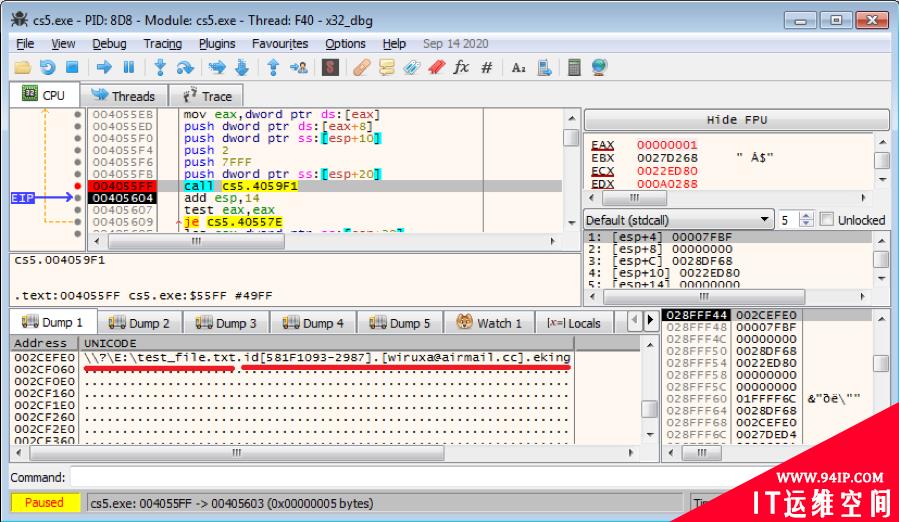Toggle breakpoint dot at address 00405607
Screen dimensions: 899x522
tap(77, 210)
